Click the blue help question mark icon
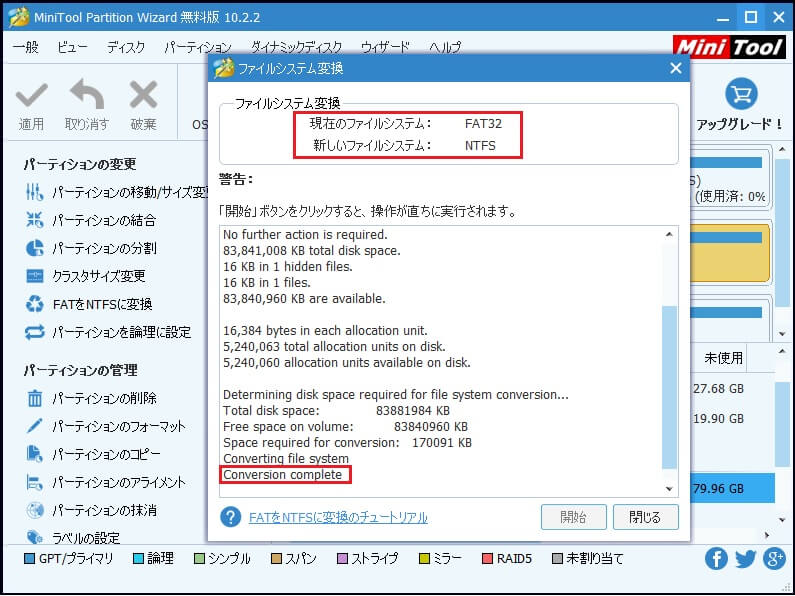Image resolution: width=795 pixels, height=596 pixels. [x=230, y=517]
